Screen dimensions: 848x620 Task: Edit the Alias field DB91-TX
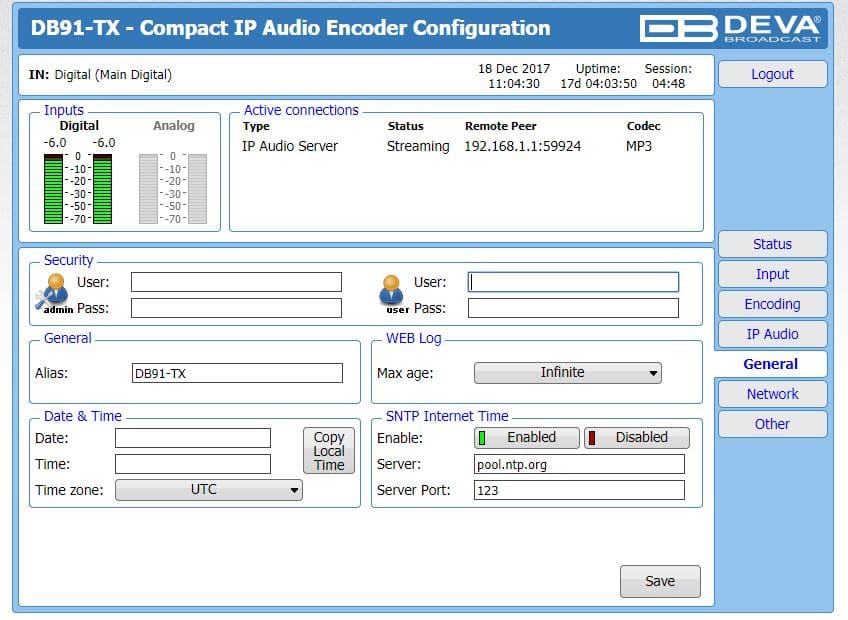237,373
